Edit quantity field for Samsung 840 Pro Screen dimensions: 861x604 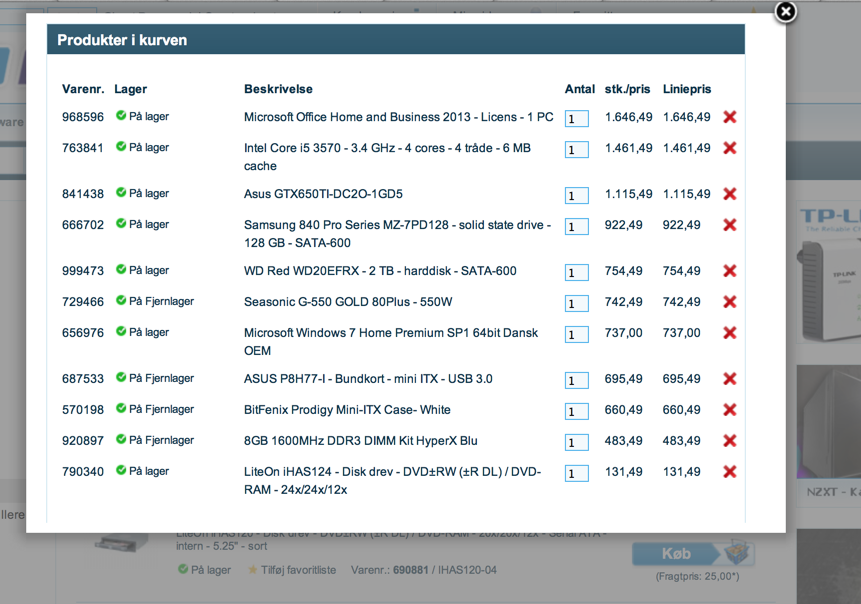[x=577, y=226]
